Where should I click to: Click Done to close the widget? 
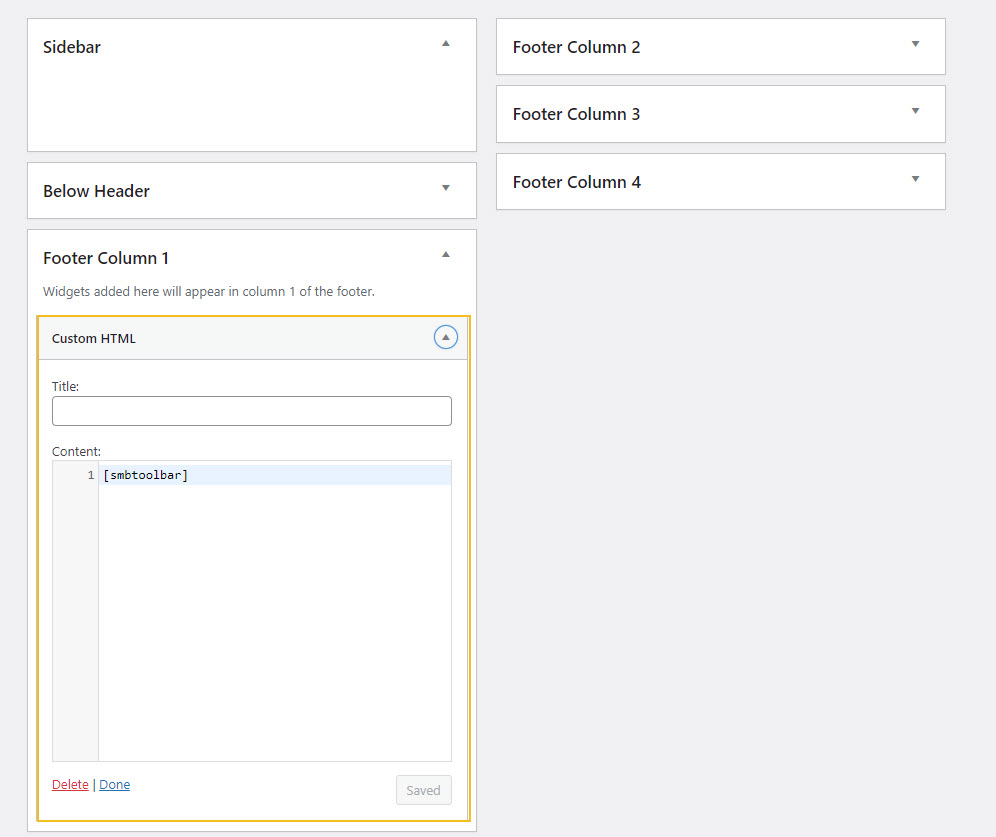point(114,784)
